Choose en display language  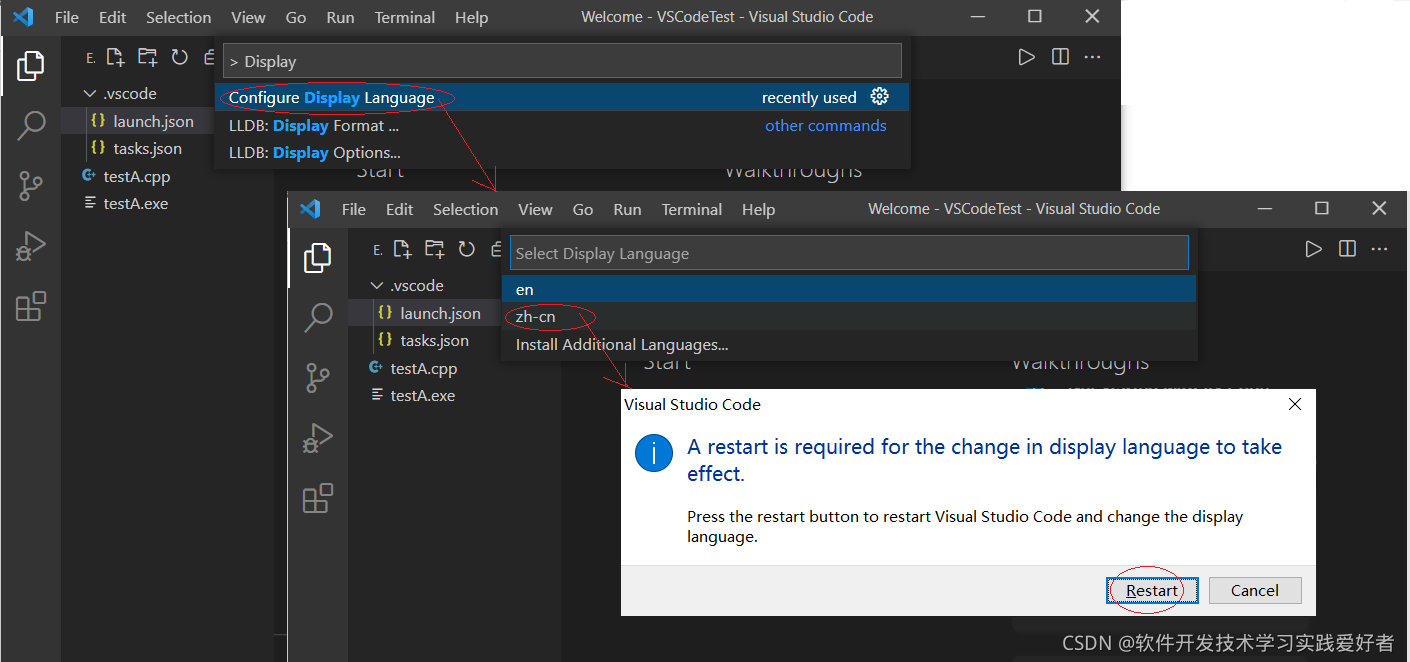coord(849,289)
